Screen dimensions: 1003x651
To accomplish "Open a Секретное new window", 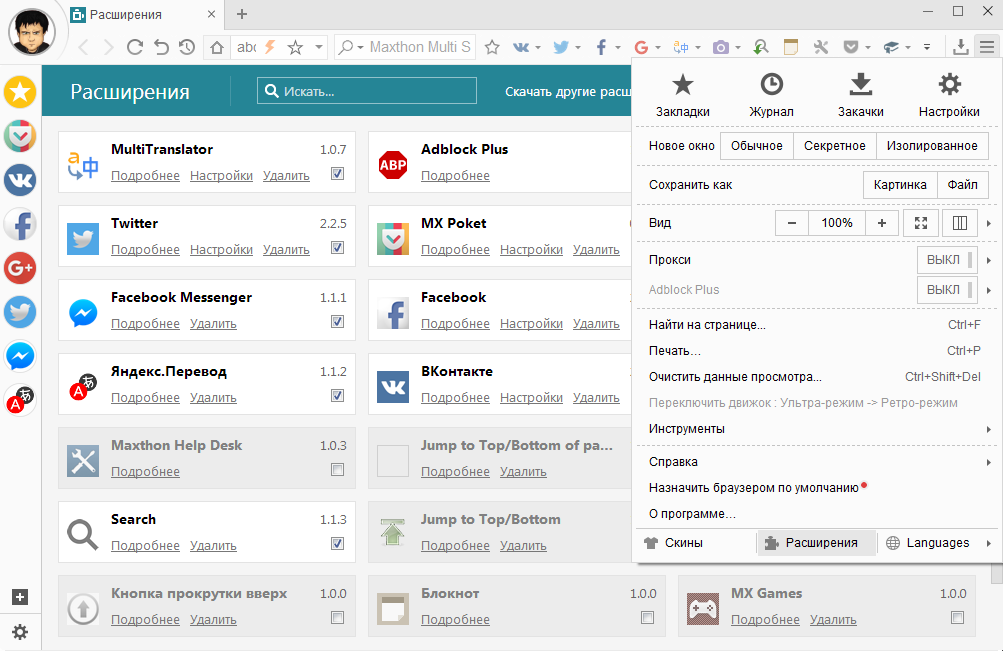I will [x=835, y=146].
